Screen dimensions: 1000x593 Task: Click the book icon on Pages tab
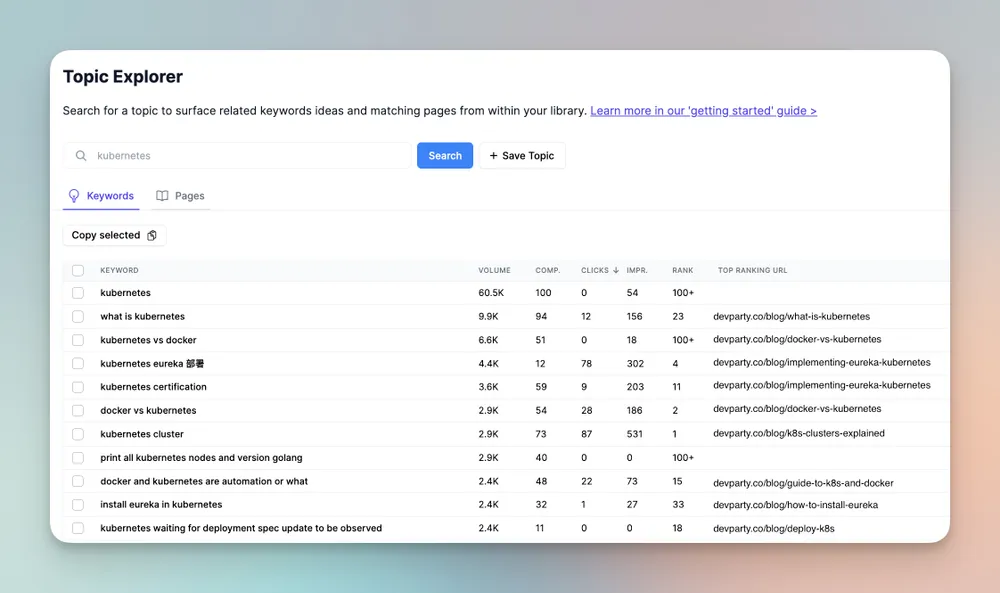click(162, 196)
